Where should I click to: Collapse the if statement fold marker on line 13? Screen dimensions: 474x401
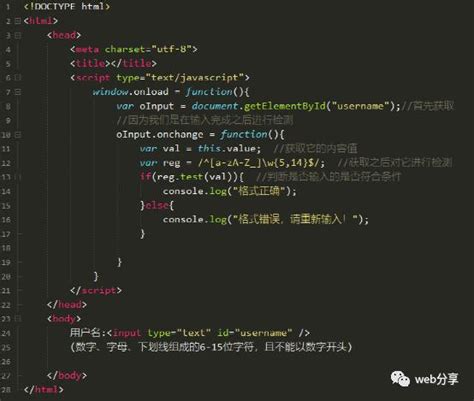tap(18, 177)
